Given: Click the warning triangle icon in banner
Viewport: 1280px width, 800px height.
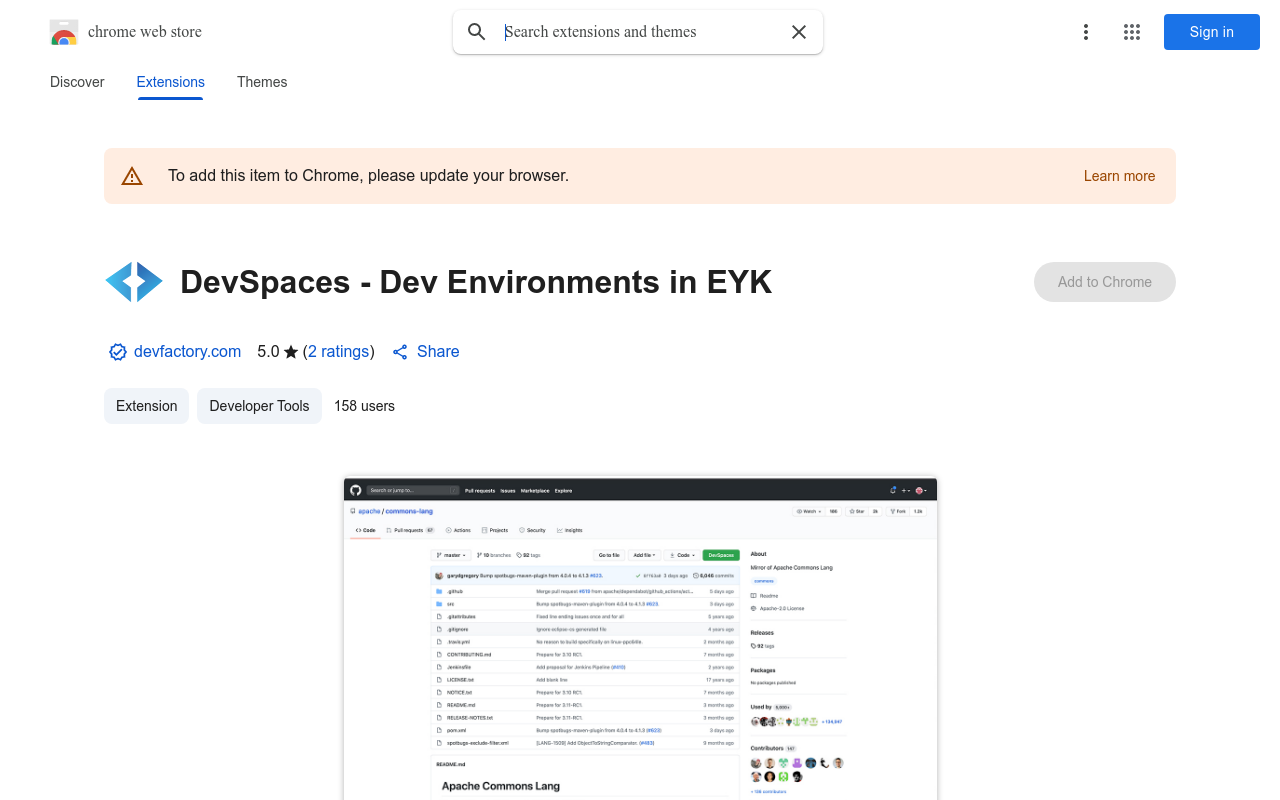Looking at the screenshot, I should (132, 176).
